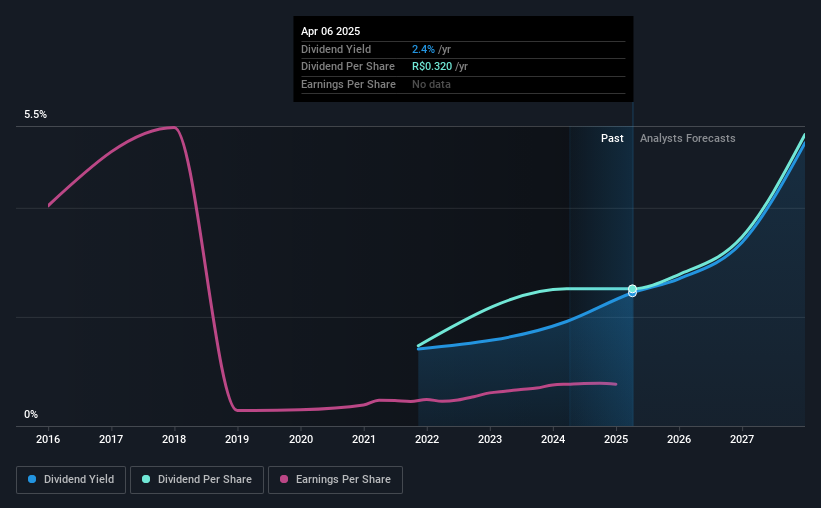821x508 pixels.
Task: Click the teal Dividend Per Share legend dot
Action: point(146,479)
